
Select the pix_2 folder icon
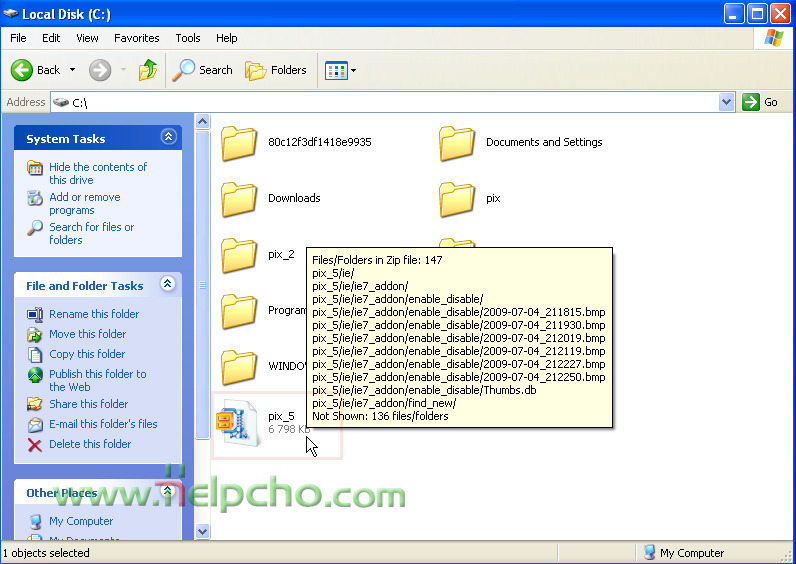(239, 256)
